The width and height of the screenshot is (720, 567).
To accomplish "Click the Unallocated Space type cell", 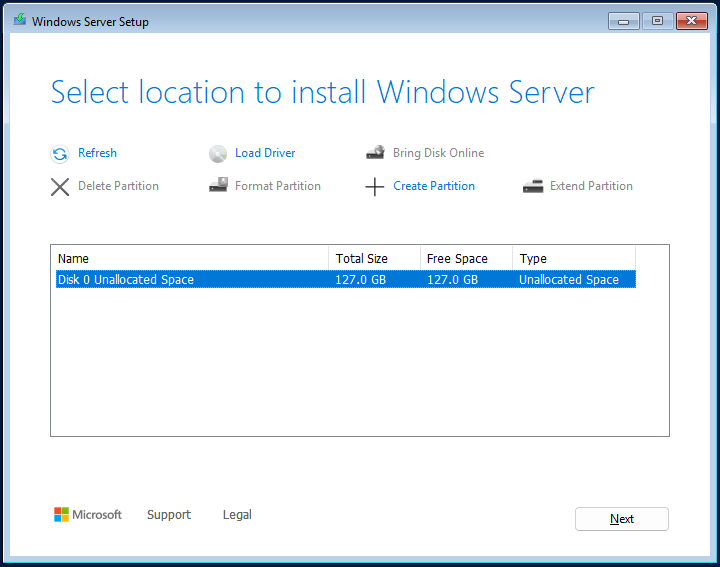I will [x=569, y=280].
